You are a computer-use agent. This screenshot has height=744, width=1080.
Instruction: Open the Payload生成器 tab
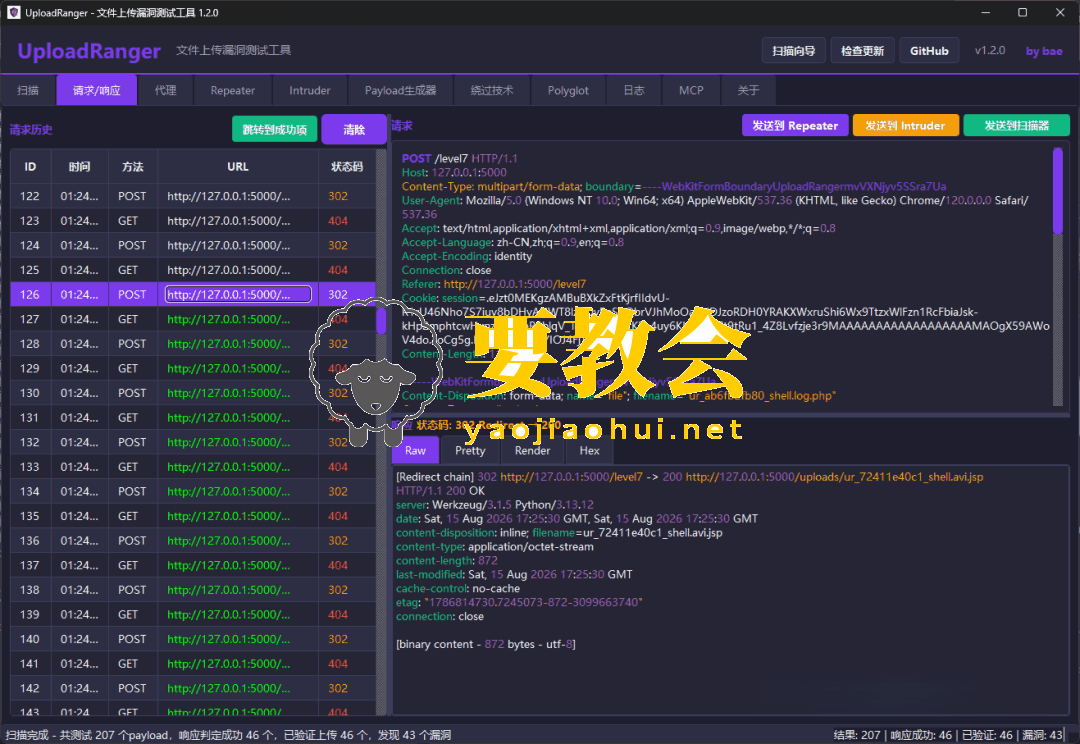401,90
